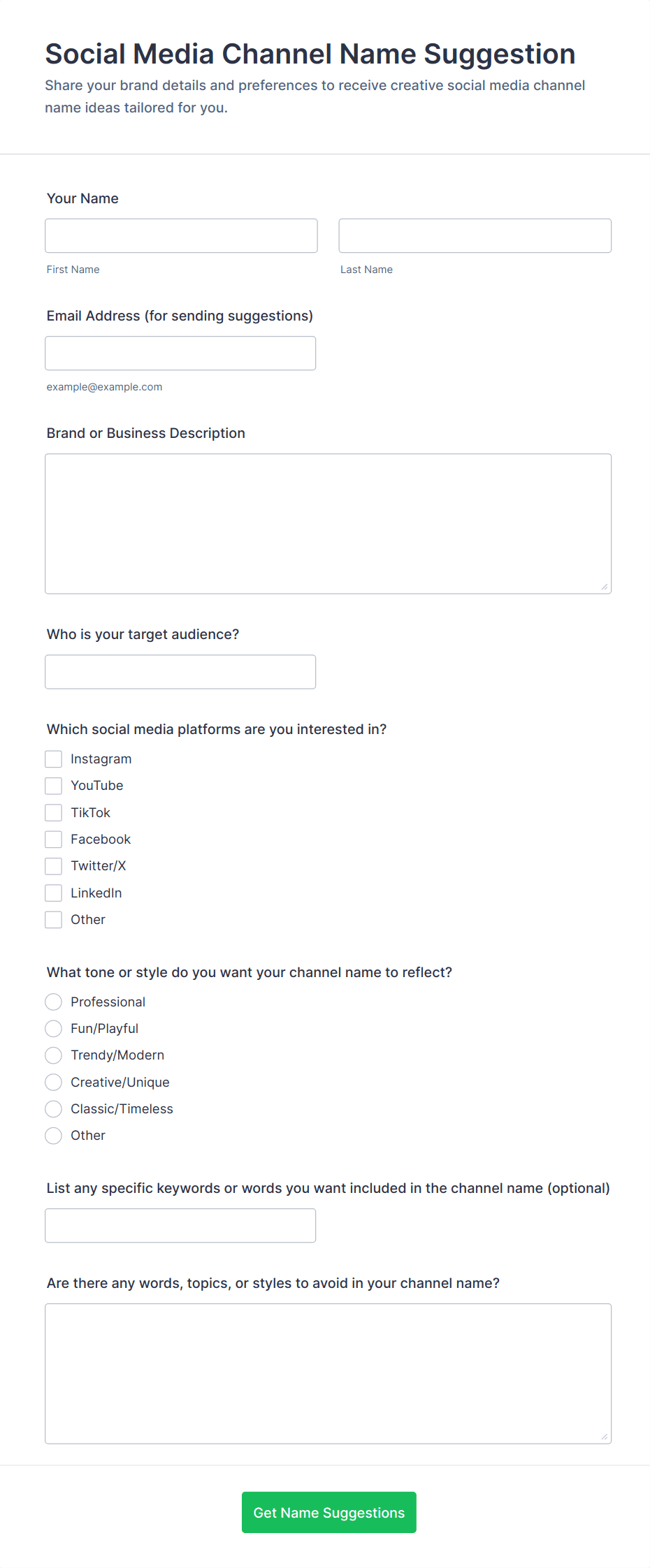Click the Email Address input box
This screenshot has width=650, height=1568.
tap(180, 353)
